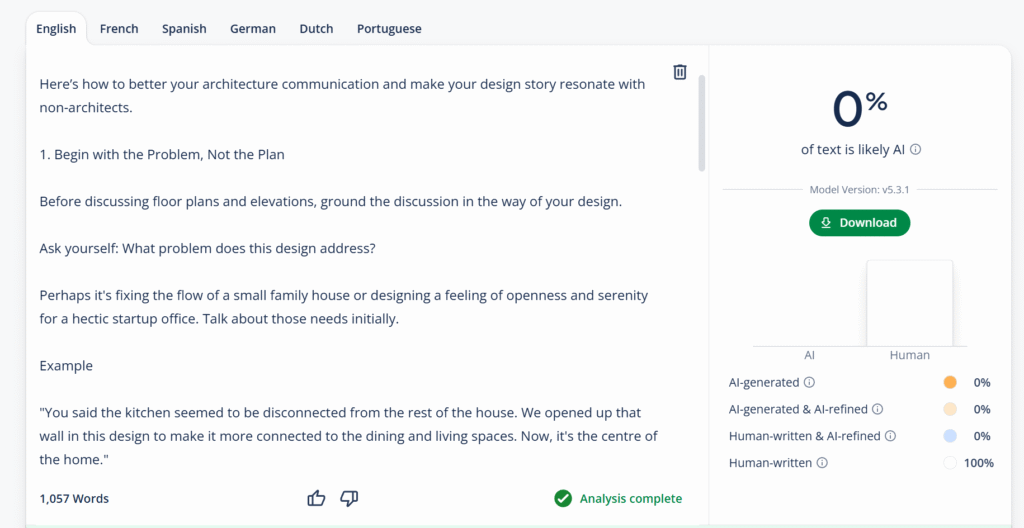Give thumbs down feedback
The width and height of the screenshot is (1024, 528).
tap(349, 499)
